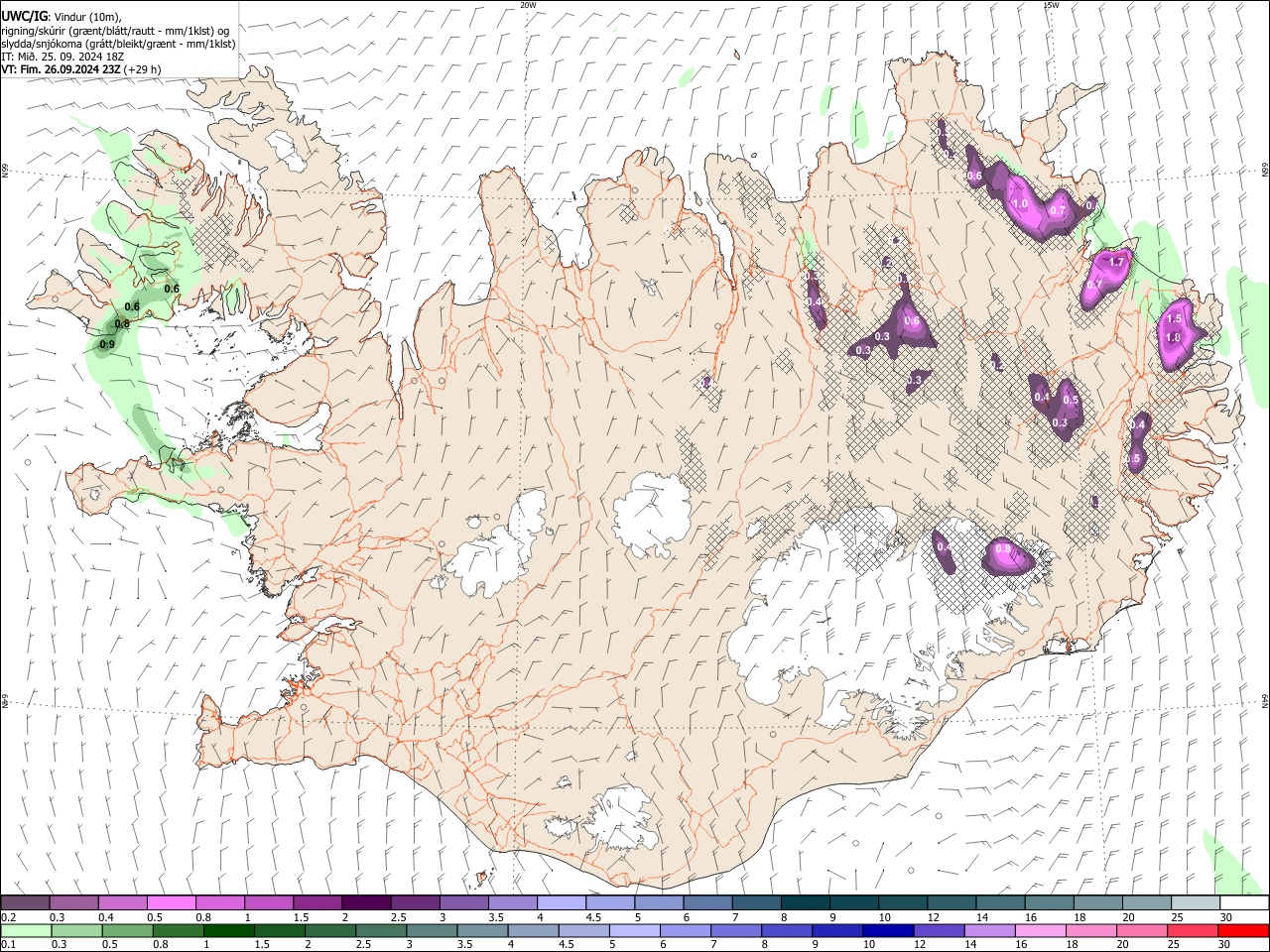Pick the pale green rain swatch after 0.1

tap(25, 931)
